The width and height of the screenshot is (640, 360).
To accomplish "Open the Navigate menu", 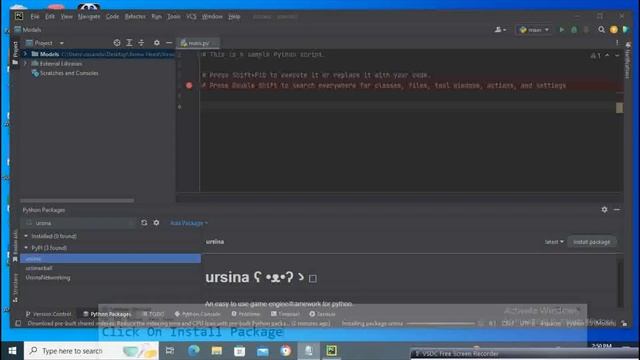I will [89, 16].
